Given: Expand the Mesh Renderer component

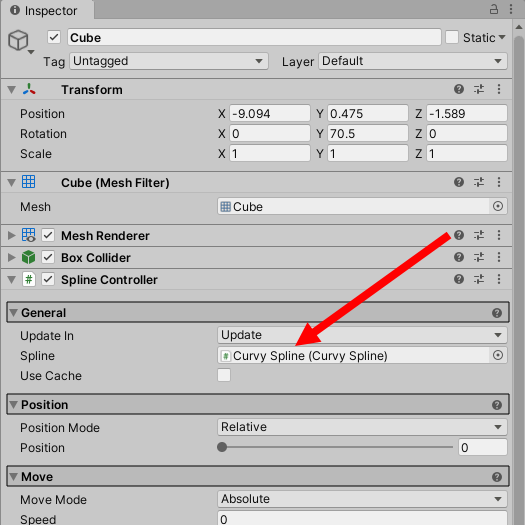Looking at the screenshot, I should coord(12,235).
